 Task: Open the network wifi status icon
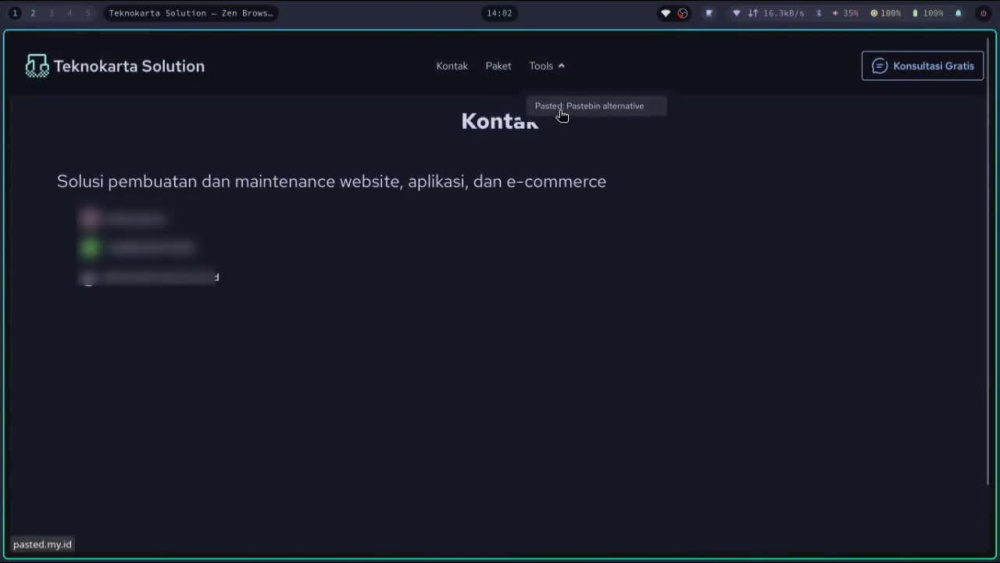pos(736,13)
